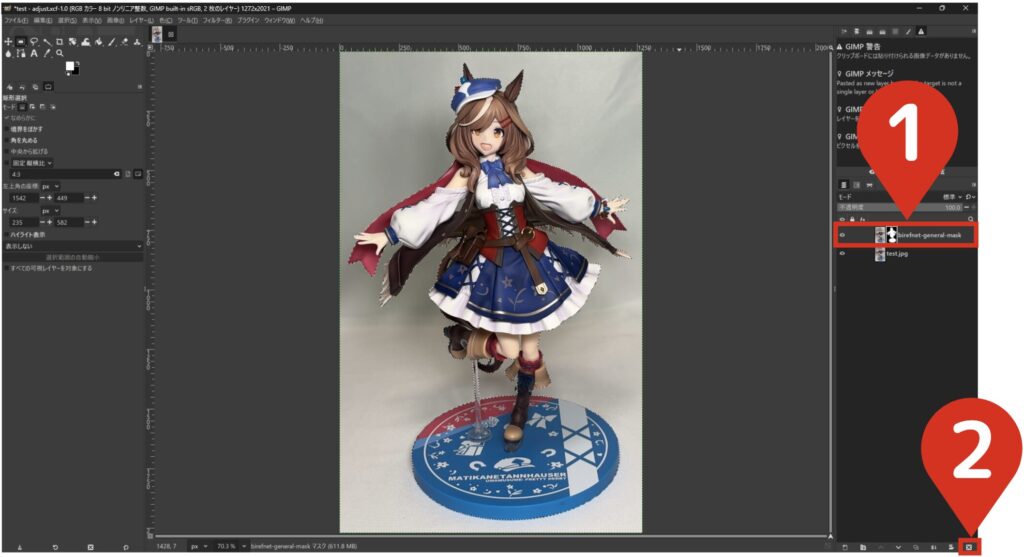Set aspect ratio to landscape orientation
Image resolution: width=1024 pixels, height=557 pixels.
click(x=138, y=174)
